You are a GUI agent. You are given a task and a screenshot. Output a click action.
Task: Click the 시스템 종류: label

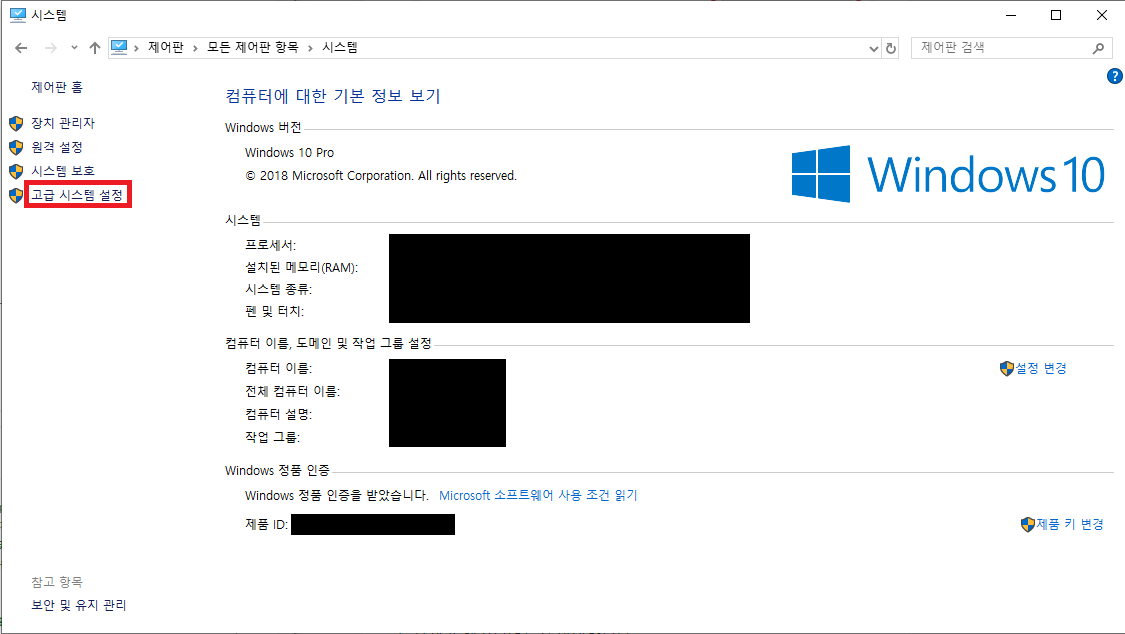(x=278, y=289)
